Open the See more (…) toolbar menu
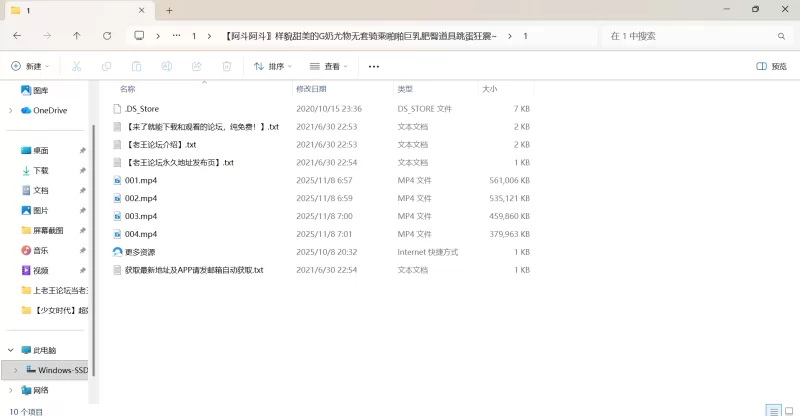The image size is (800, 416). pyautogui.click(x=374, y=67)
